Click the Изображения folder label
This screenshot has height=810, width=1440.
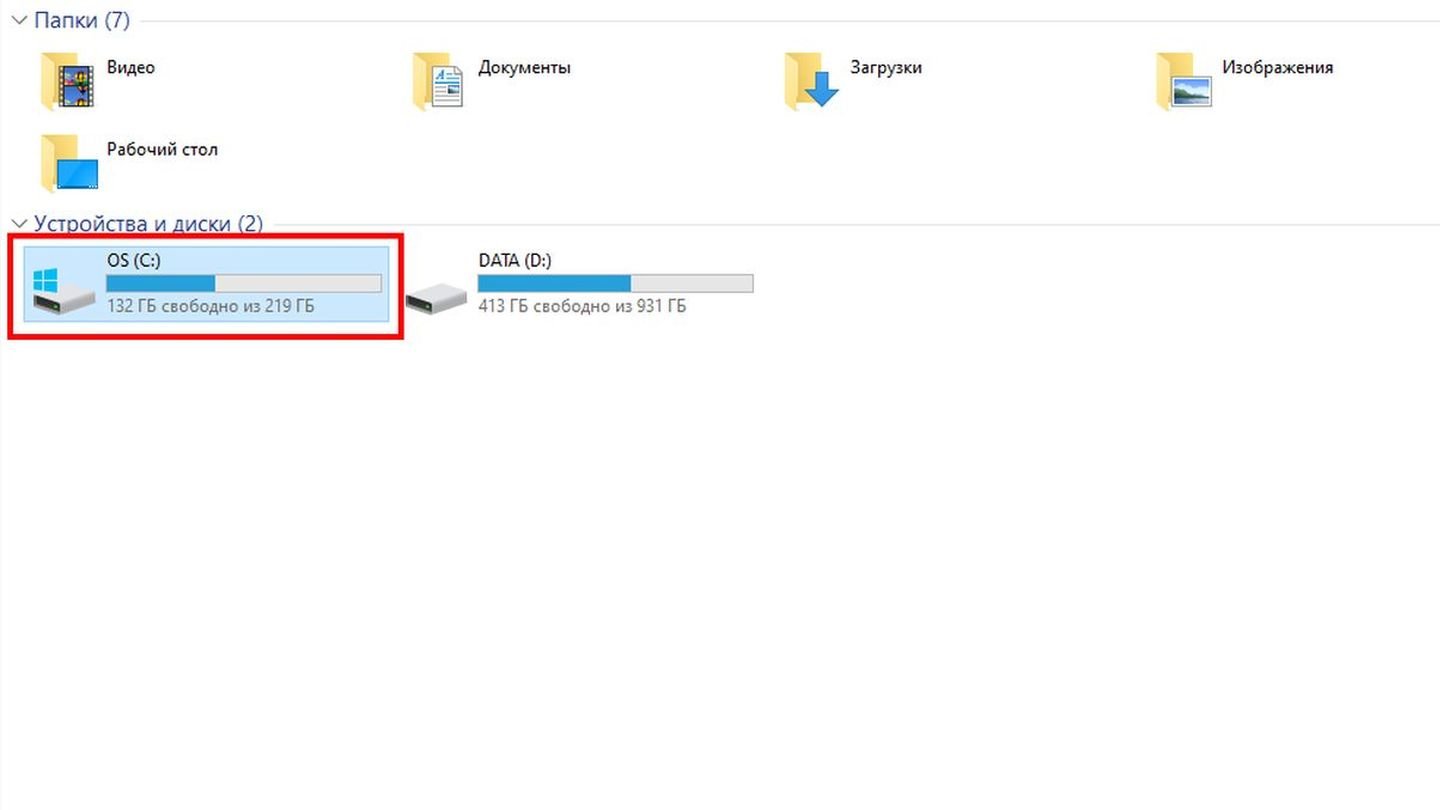pyautogui.click(x=1277, y=68)
